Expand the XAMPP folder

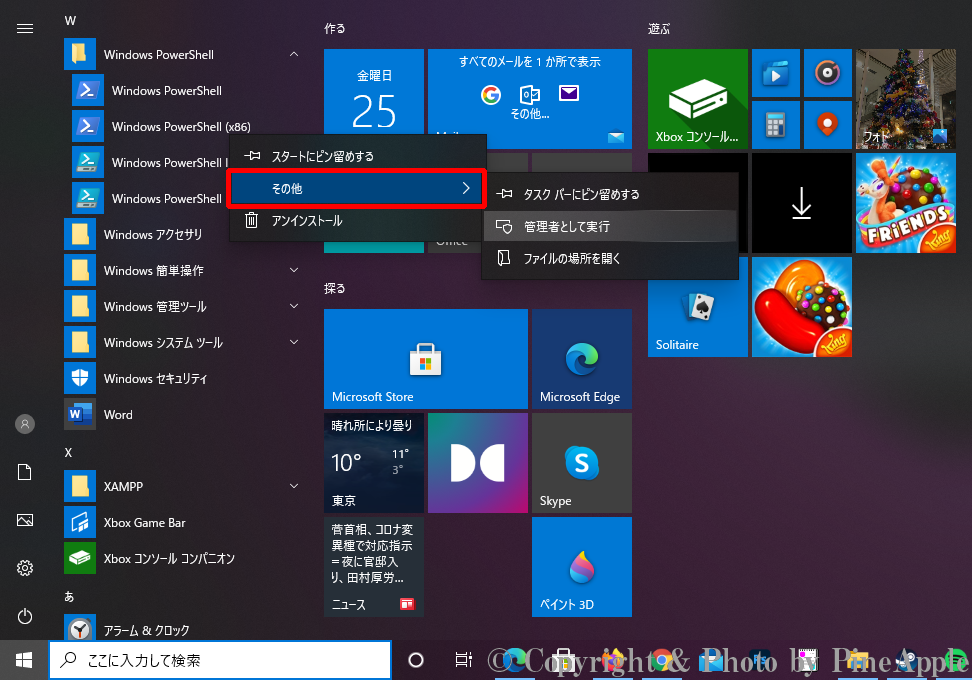coord(294,487)
